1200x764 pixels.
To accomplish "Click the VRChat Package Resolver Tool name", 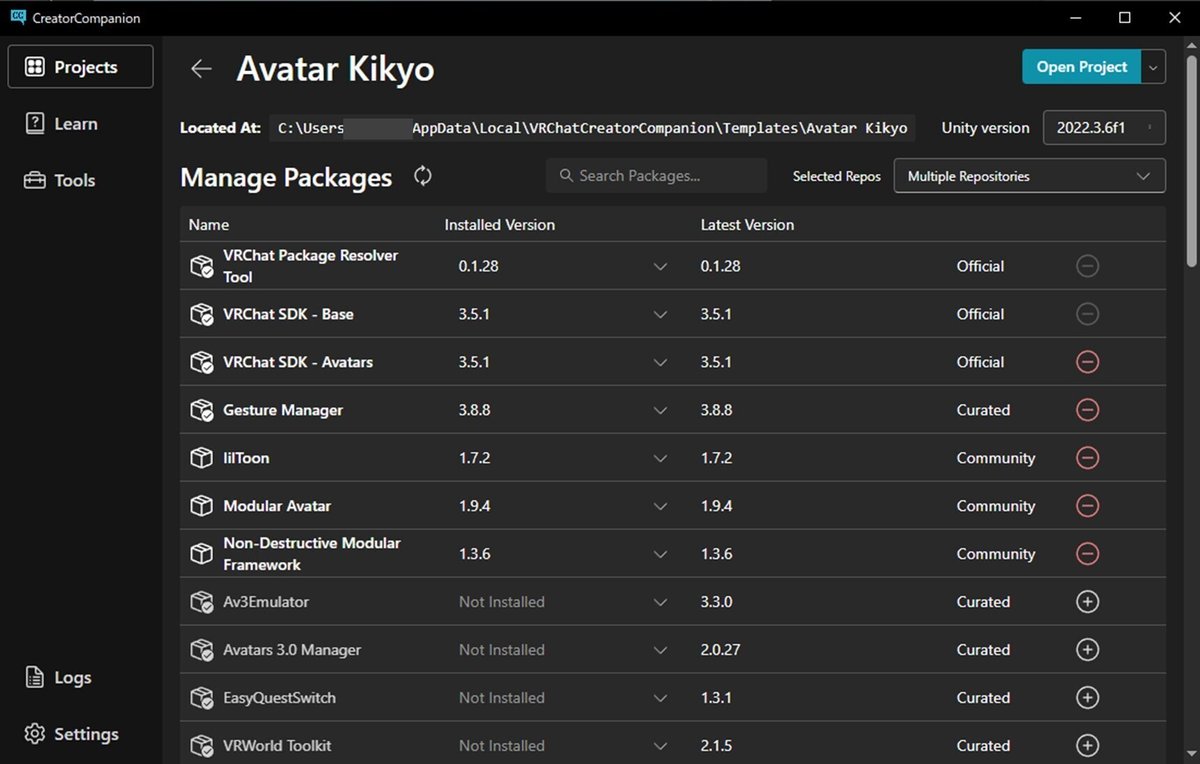I will pyautogui.click(x=311, y=266).
